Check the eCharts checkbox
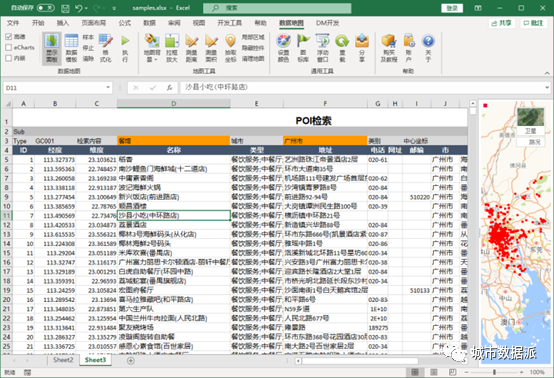 (9, 47)
